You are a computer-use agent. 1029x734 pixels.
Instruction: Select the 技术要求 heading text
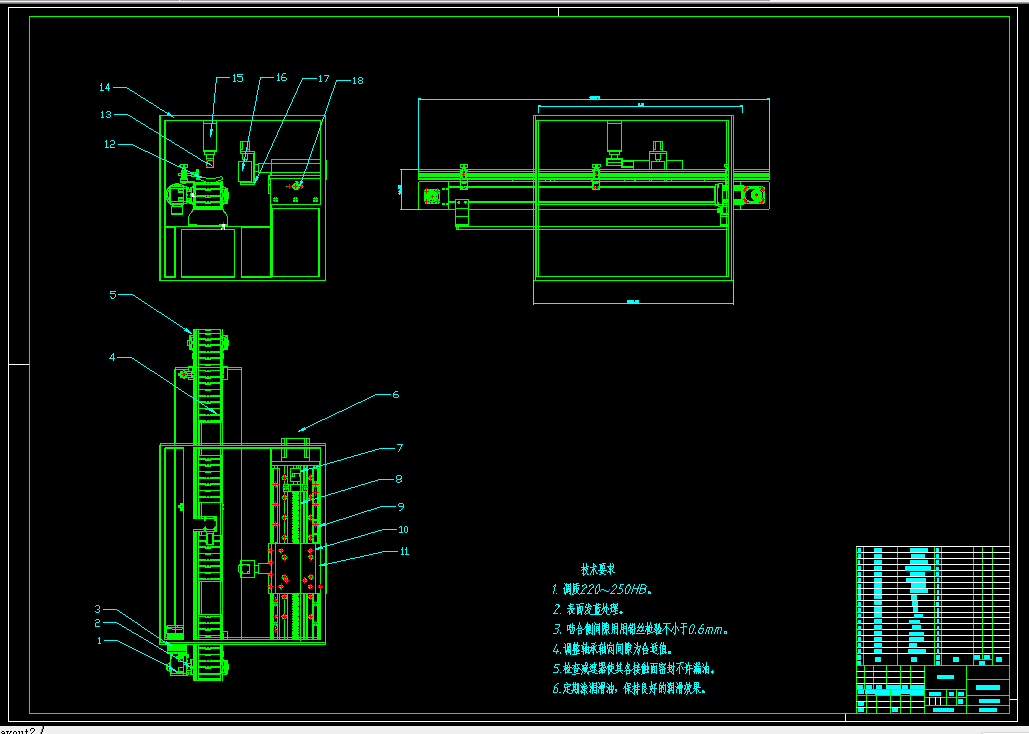coord(598,569)
